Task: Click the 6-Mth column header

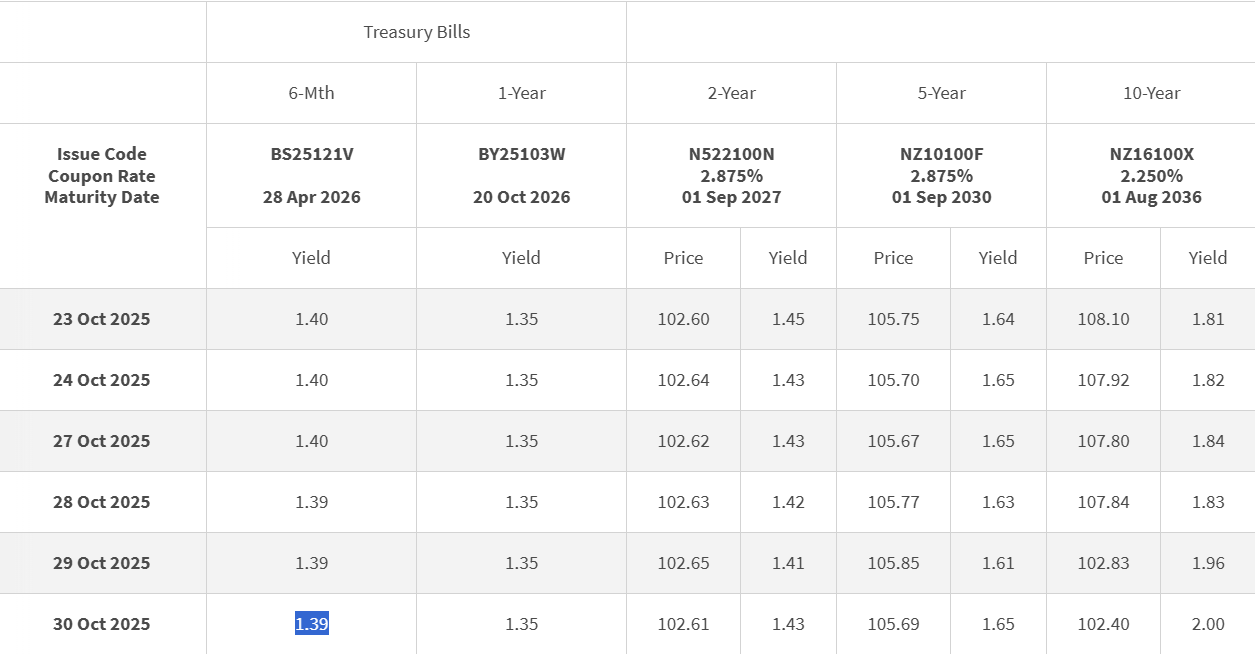Action: (x=310, y=92)
